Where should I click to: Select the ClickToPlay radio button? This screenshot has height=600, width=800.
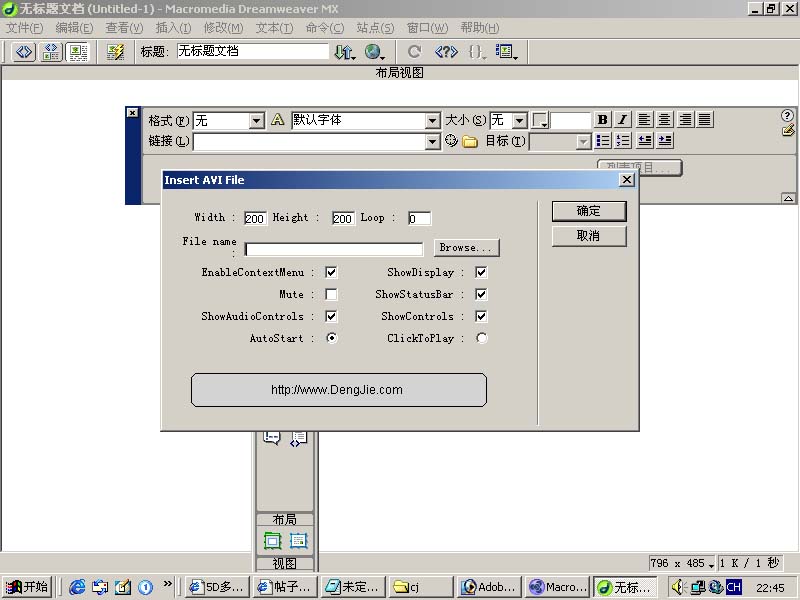coord(482,338)
